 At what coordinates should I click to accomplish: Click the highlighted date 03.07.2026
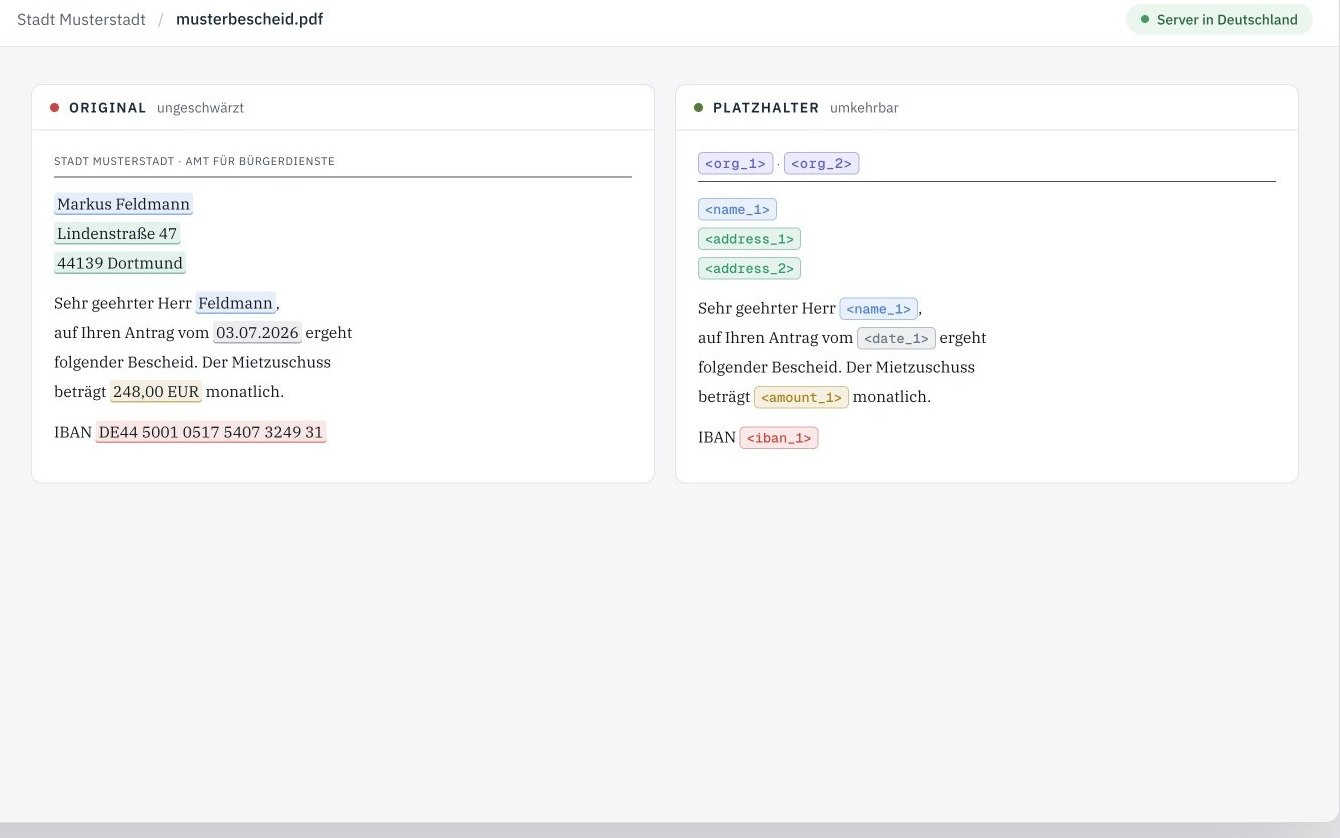(x=257, y=332)
